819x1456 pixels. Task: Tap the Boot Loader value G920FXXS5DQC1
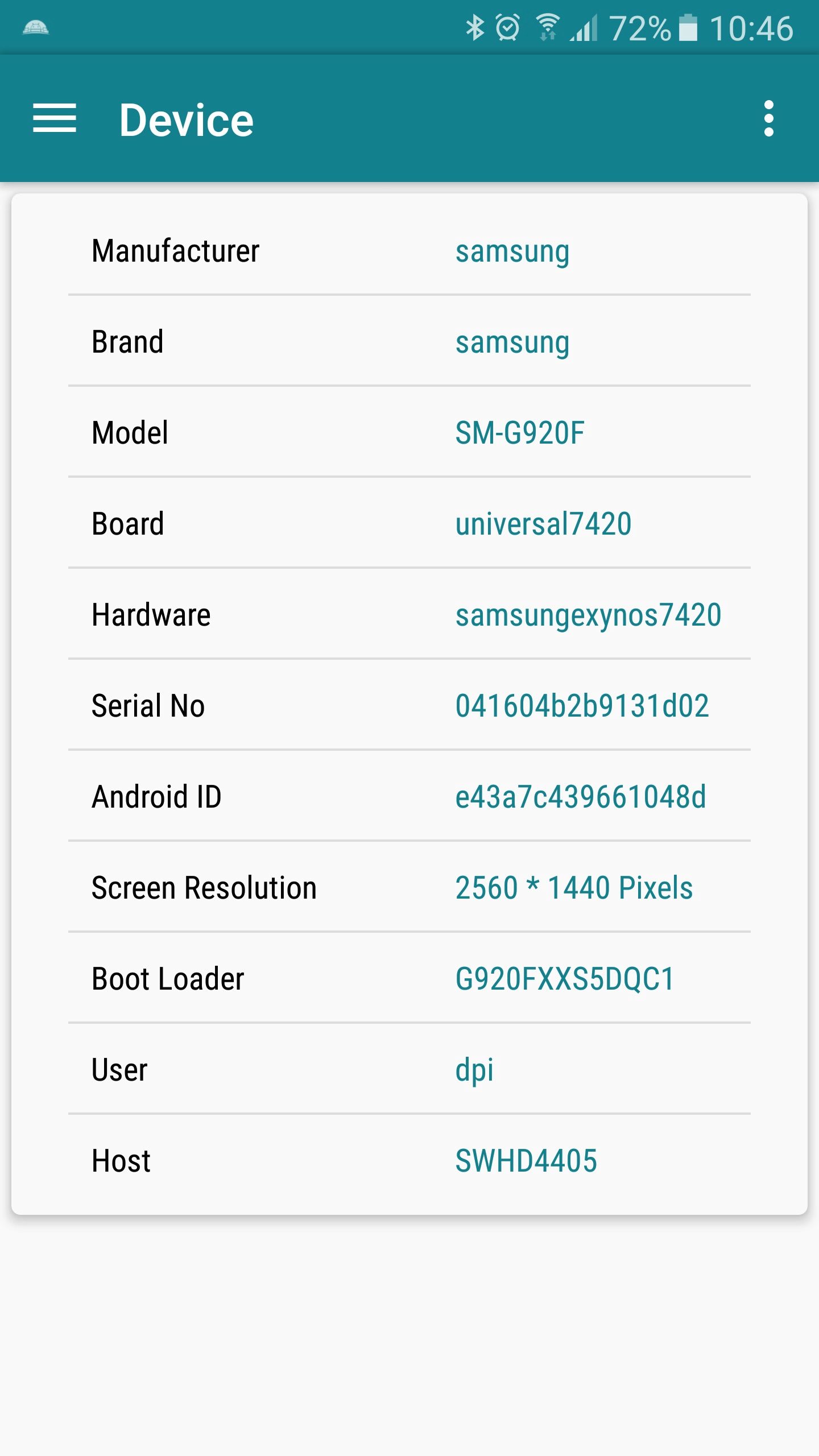click(x=565, y=979)
